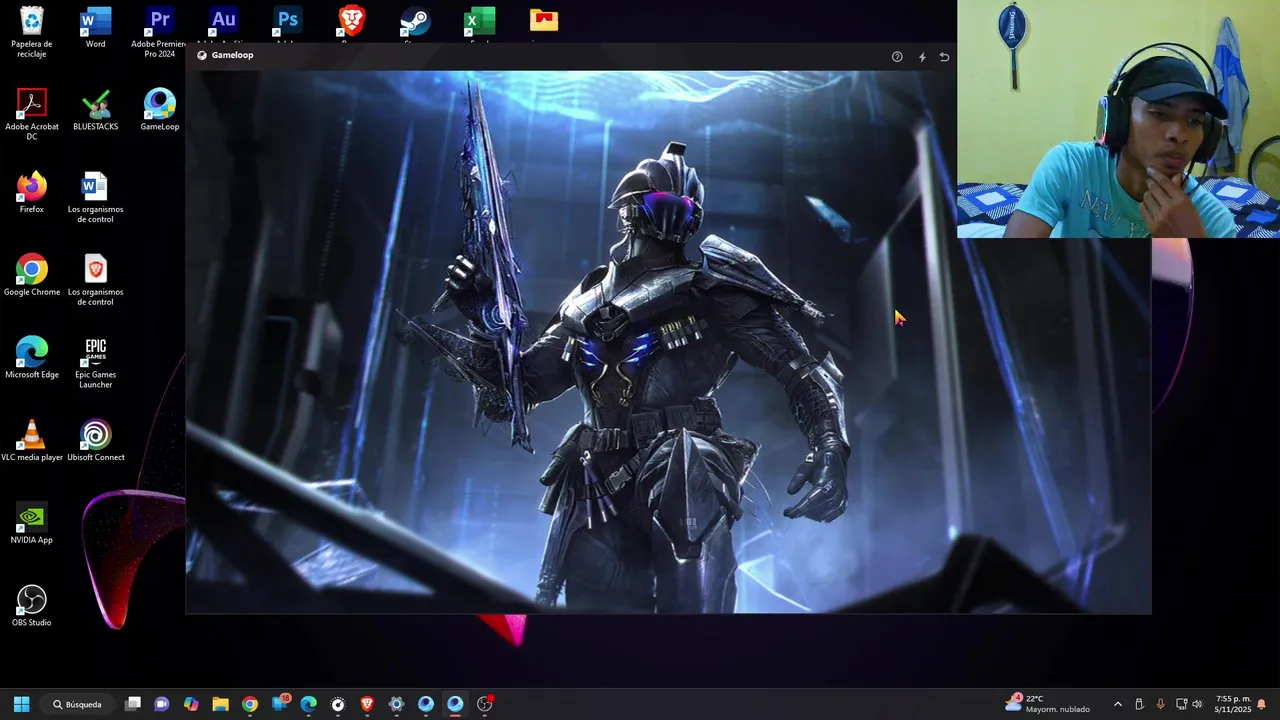Select the Steam desktop shortcut

[x=415, y=24]
